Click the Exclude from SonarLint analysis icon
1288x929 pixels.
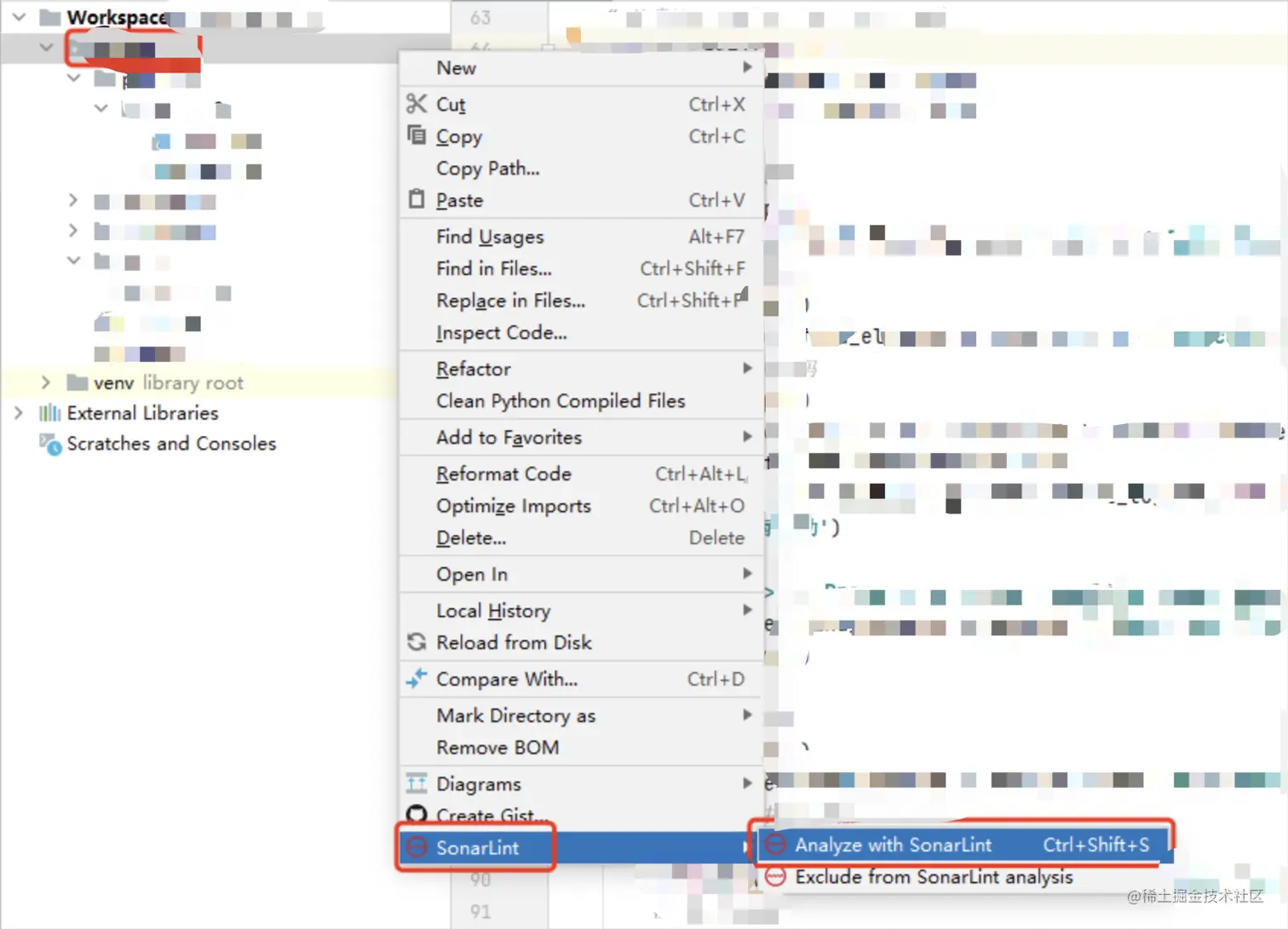pos(775,876)
